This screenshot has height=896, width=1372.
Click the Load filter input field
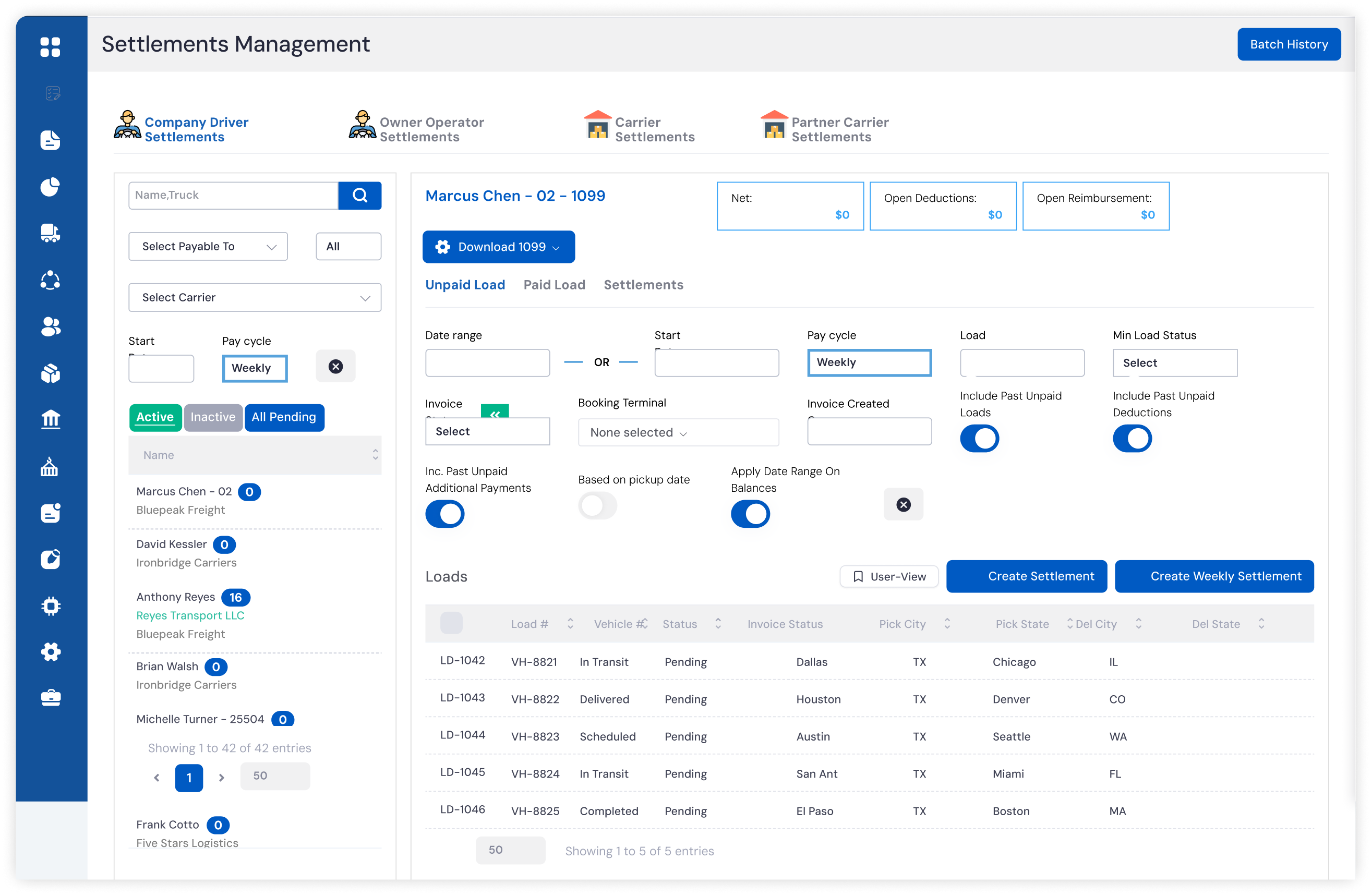click(x=1022, y=363)
